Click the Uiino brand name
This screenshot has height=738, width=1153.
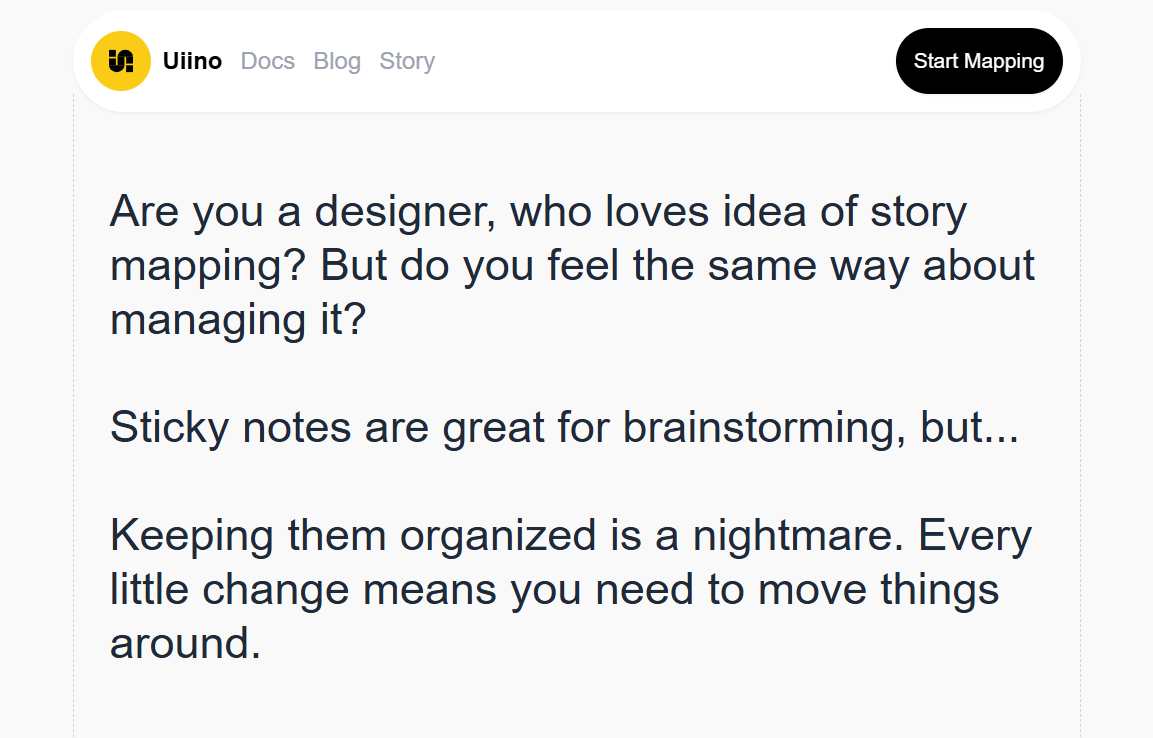click(192, 61)
